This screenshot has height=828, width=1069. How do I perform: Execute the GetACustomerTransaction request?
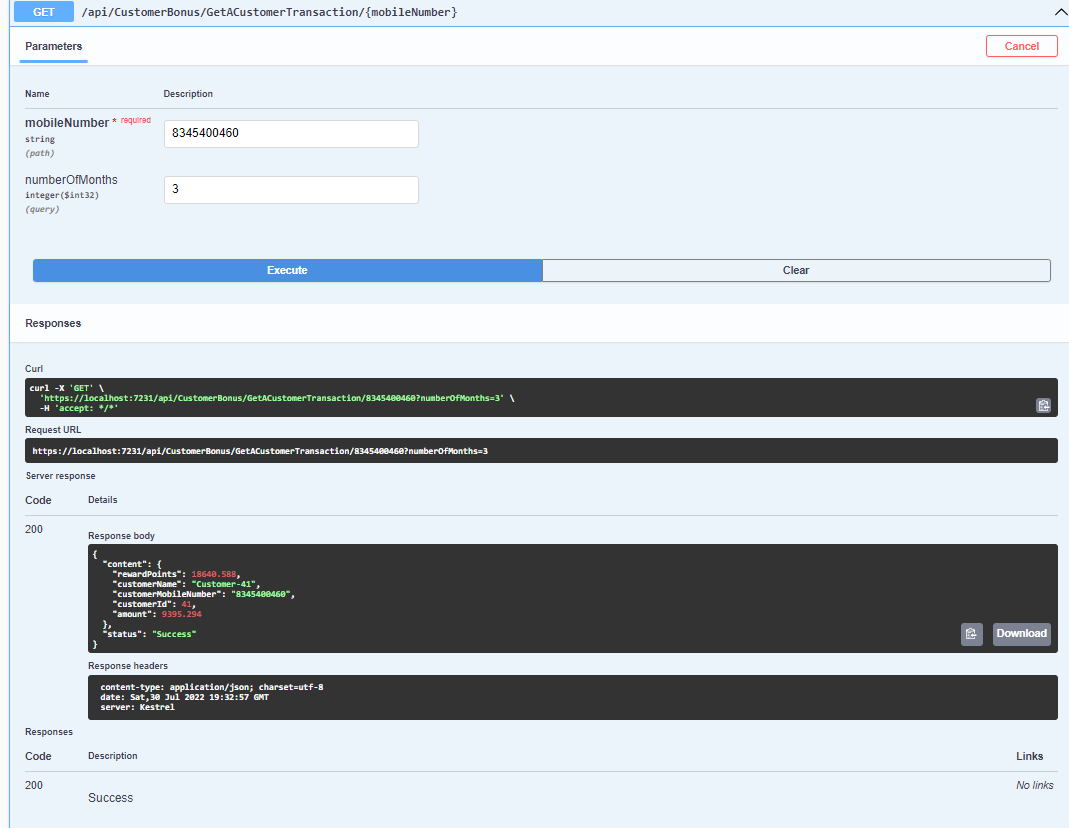pyautogui.click(x=287, y=270)
